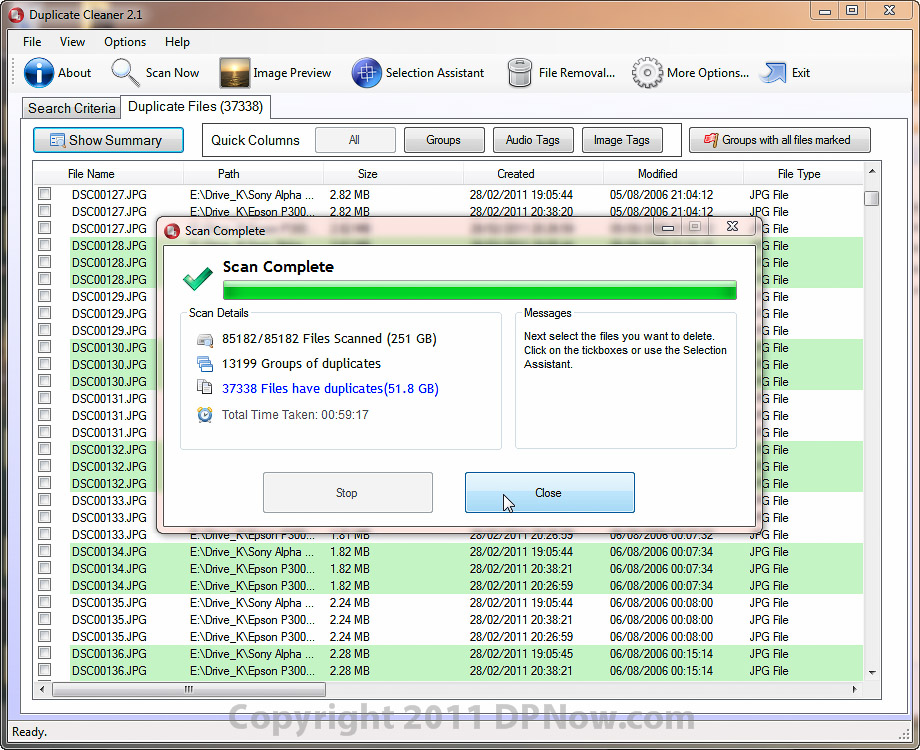Select the first DSC00136.JPG checkbox
Viewport: 920px width, 750px height.
(45, 653)
